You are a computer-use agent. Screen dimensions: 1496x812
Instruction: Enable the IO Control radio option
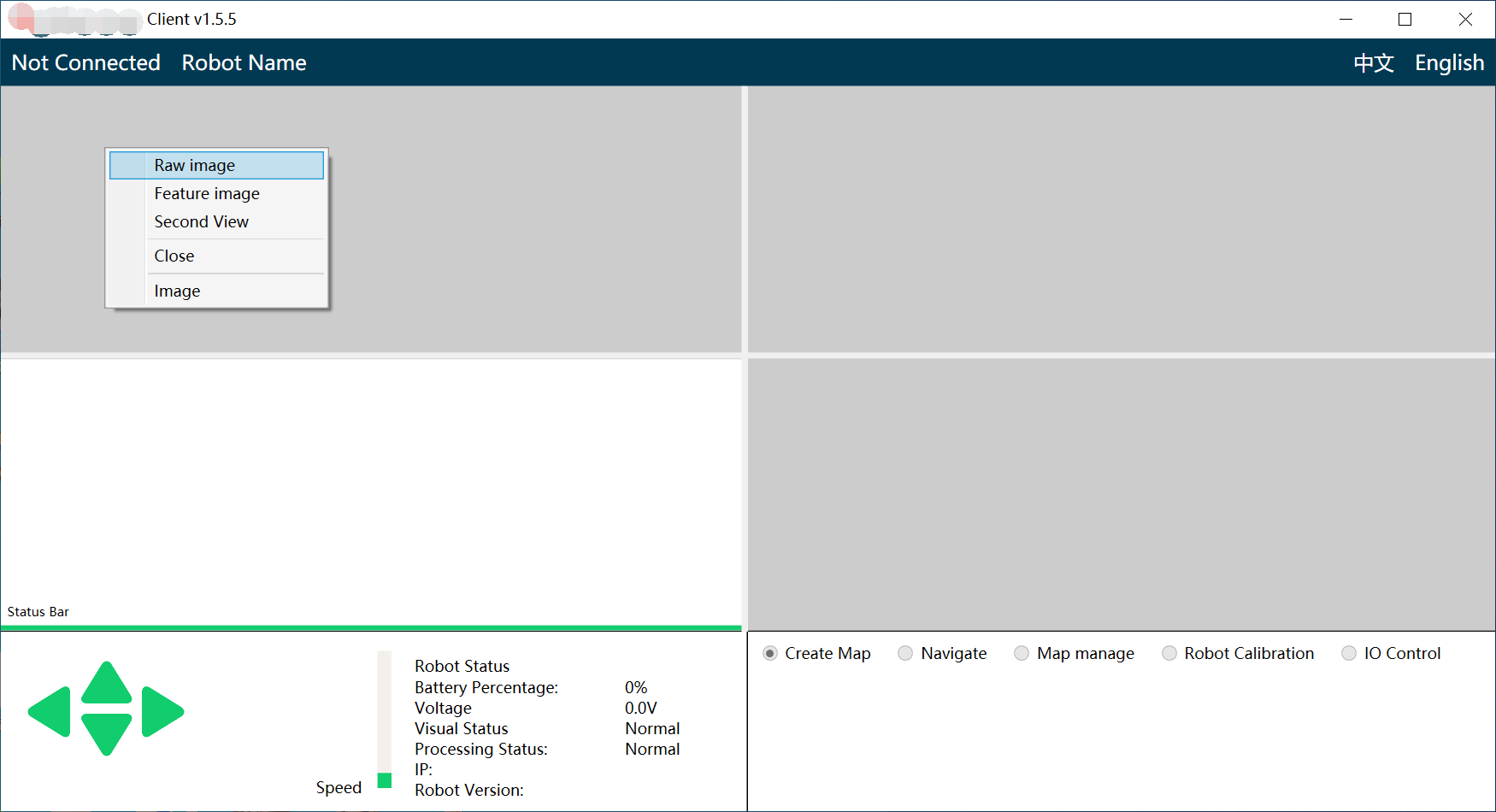1349,654
